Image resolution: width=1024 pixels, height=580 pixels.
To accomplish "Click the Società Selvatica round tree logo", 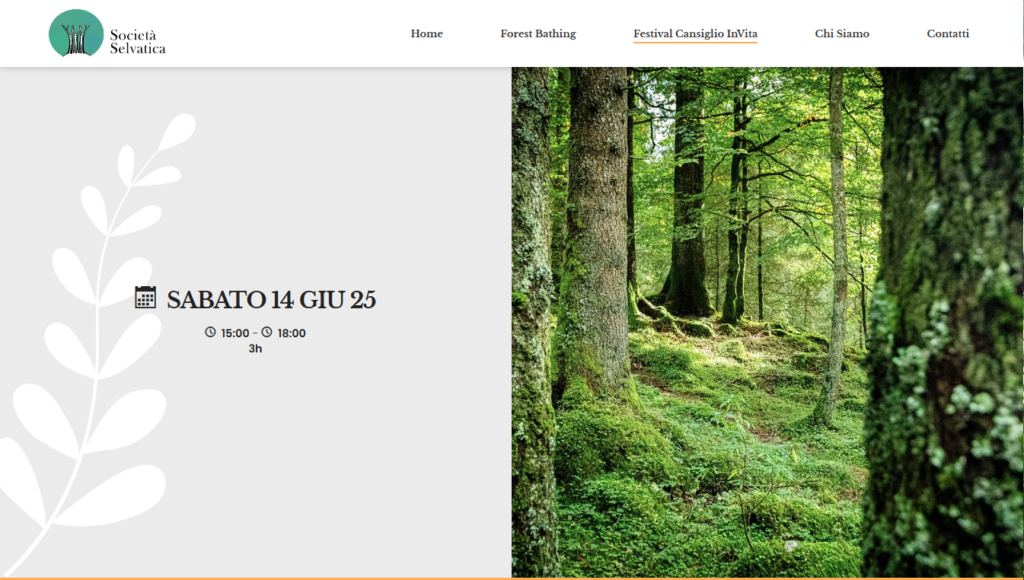I will (76, 33).
